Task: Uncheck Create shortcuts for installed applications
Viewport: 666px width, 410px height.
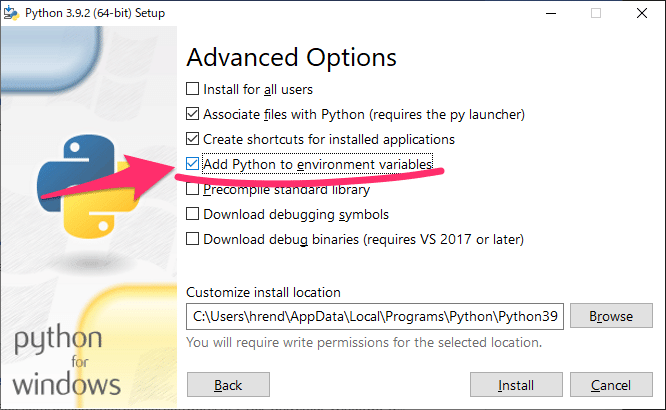Action: 193,139
